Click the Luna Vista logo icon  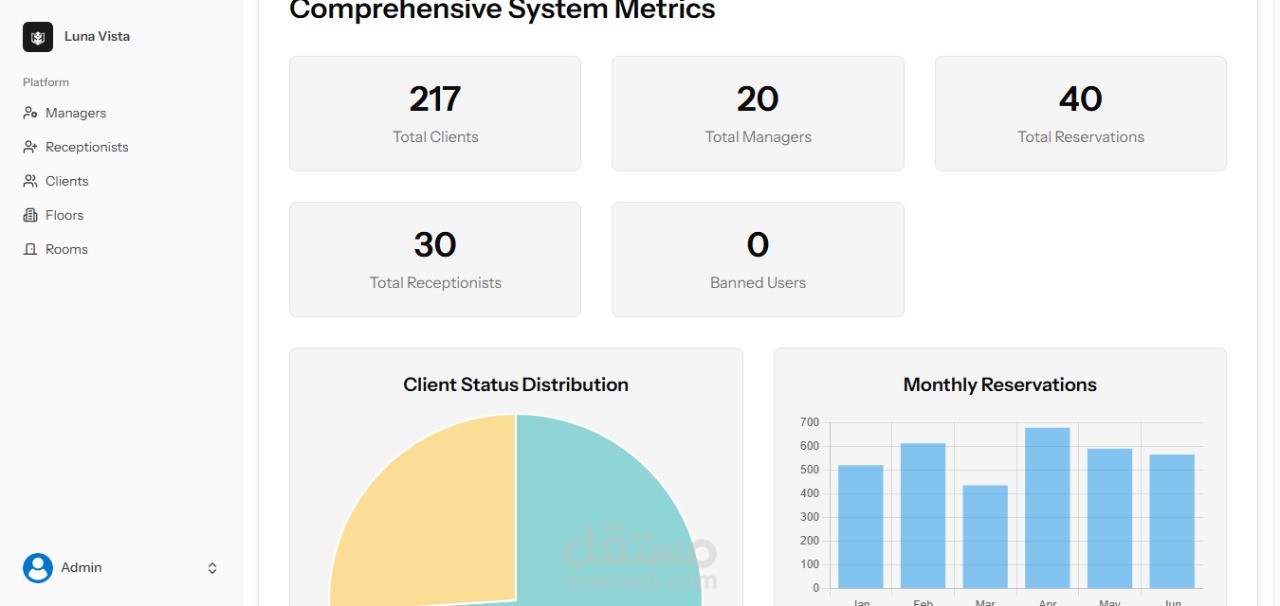(x=38, y=37)
